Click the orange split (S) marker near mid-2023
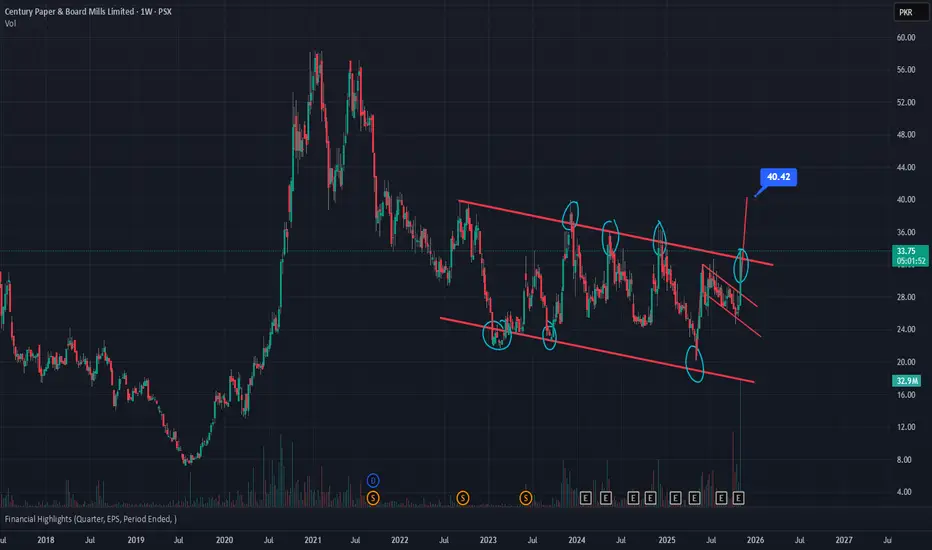Screen dimensions: 932x550 (525, 498)
